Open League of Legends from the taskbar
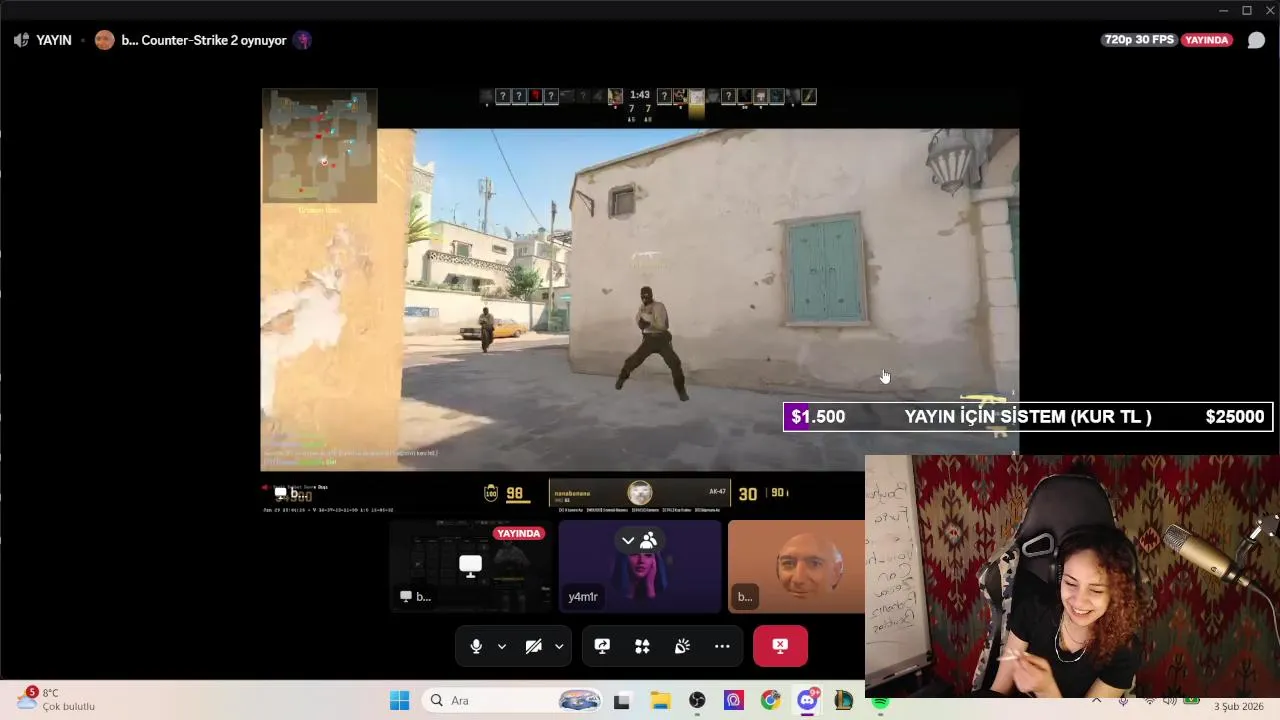The height and width of the screenshot is (720, 1280). pyautogui.click(x=844, y=700)
